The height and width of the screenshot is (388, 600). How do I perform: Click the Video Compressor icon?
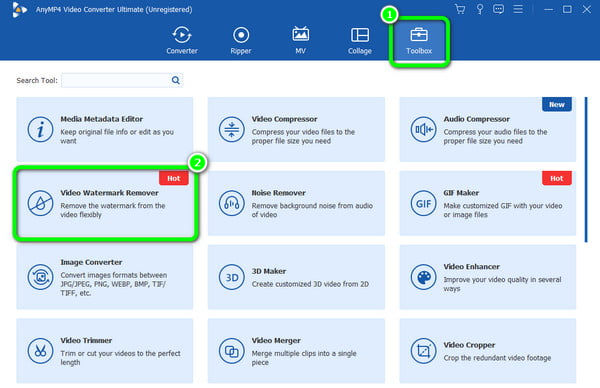coord(232,130)
